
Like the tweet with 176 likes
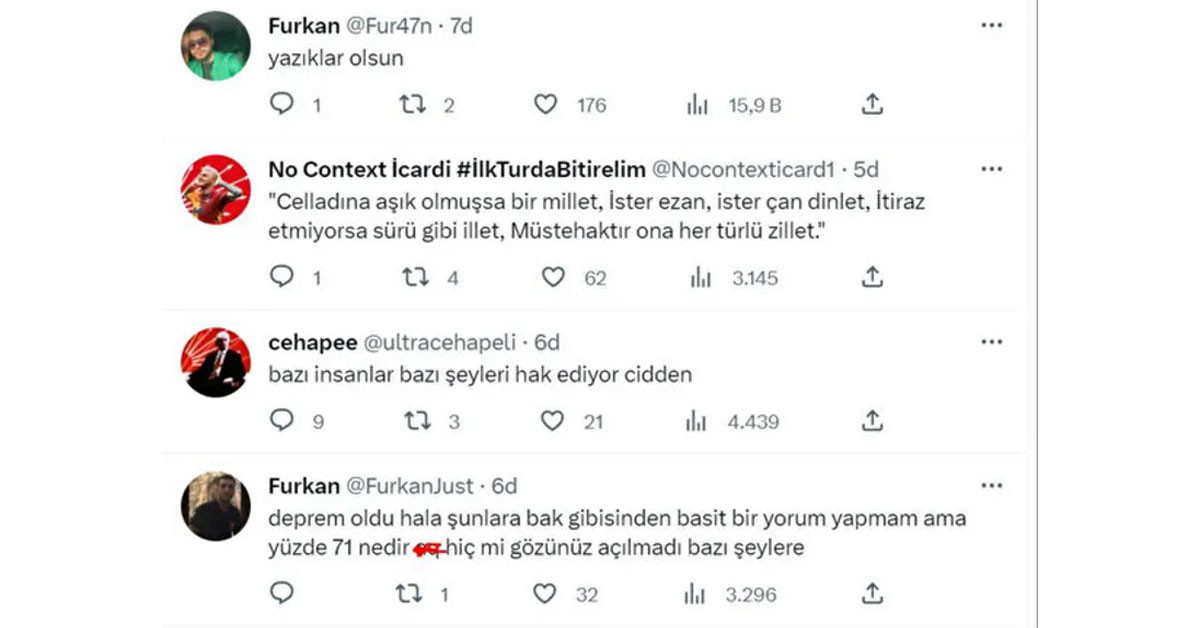point(545,104)
